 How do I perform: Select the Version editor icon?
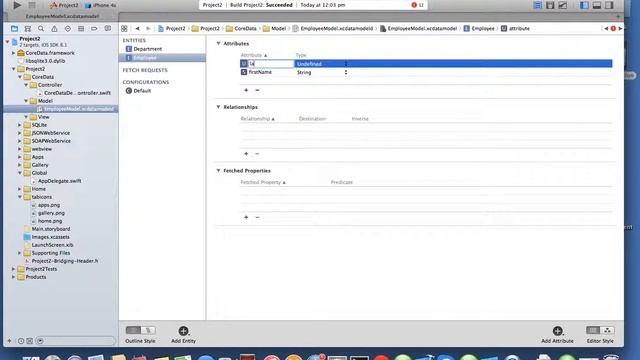pos(563,5)
